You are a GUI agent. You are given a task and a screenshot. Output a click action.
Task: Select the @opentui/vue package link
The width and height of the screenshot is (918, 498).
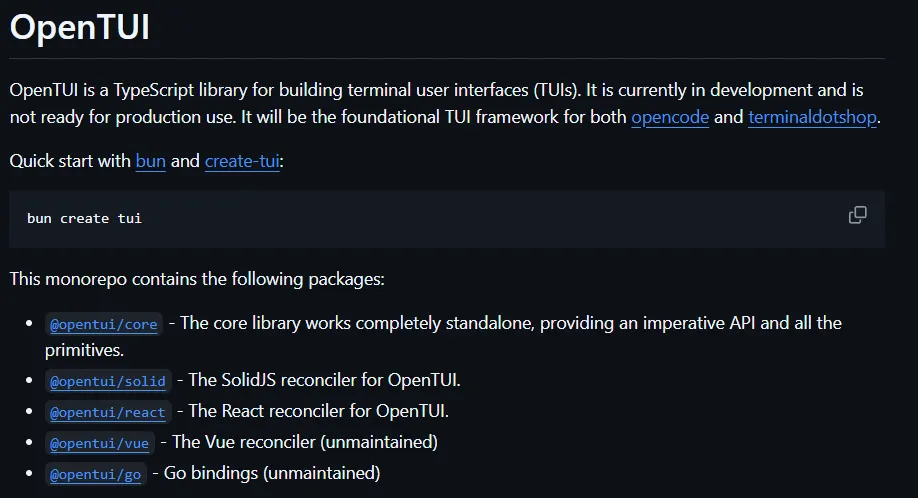click(100, 443)
